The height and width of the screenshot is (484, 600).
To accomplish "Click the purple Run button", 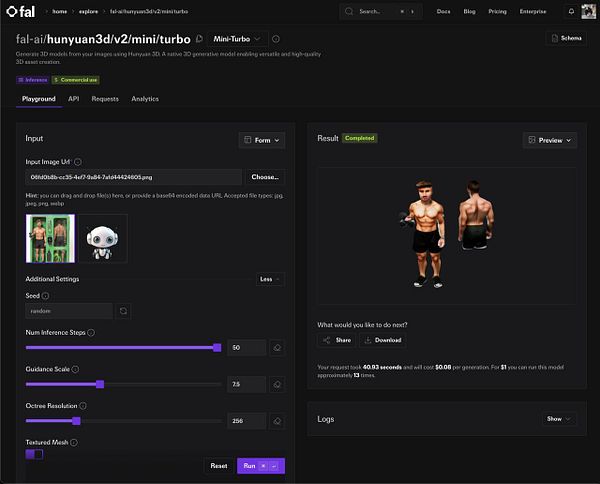I will (x=261, y=466).
